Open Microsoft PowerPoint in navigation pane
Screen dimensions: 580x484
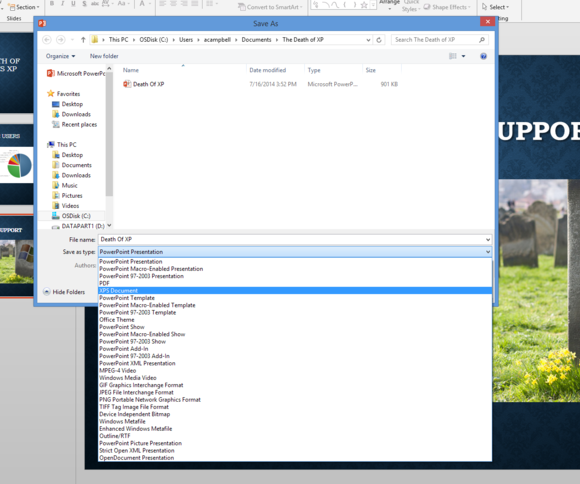pos(76,74)
